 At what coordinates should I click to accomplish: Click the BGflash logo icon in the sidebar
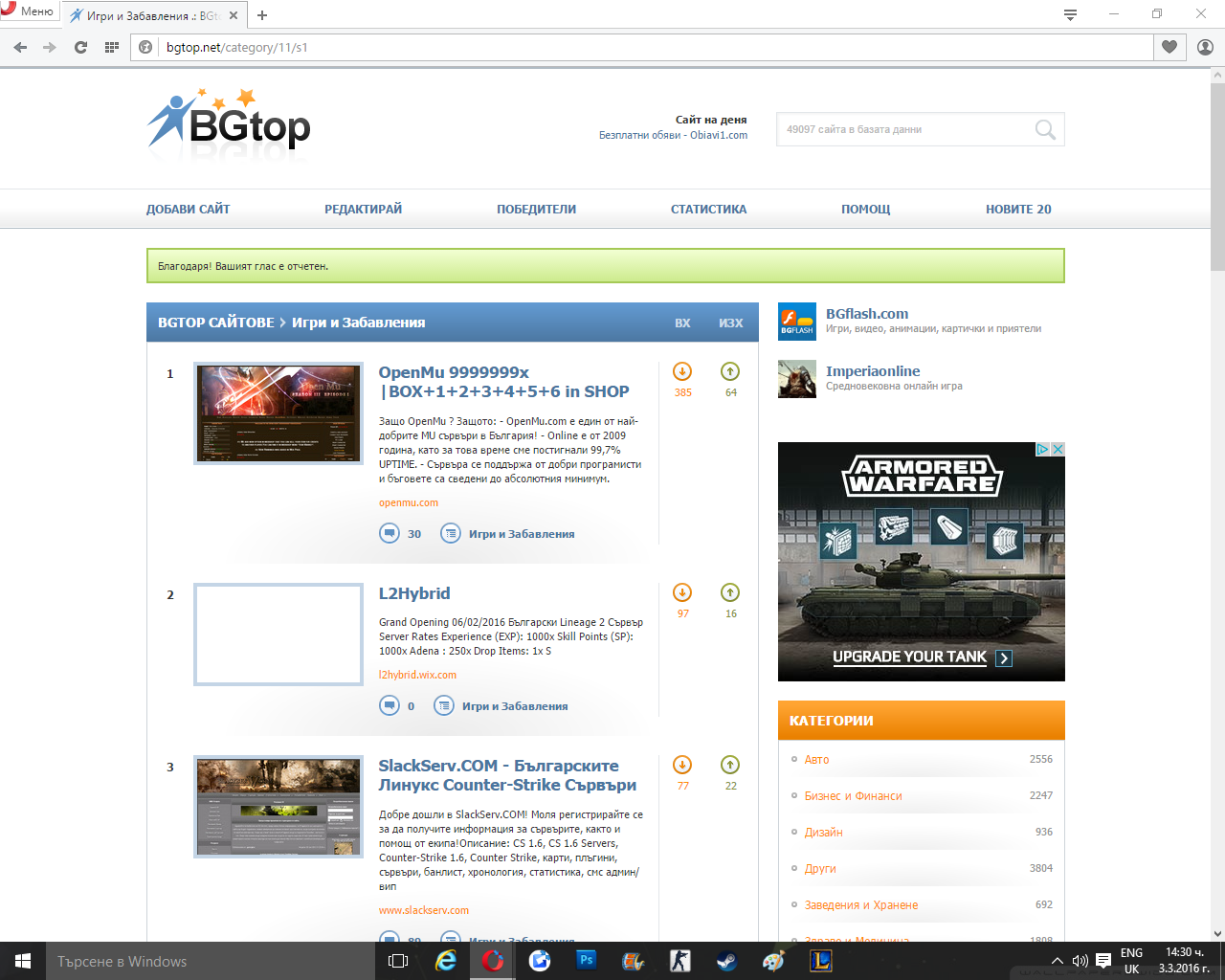797,322
